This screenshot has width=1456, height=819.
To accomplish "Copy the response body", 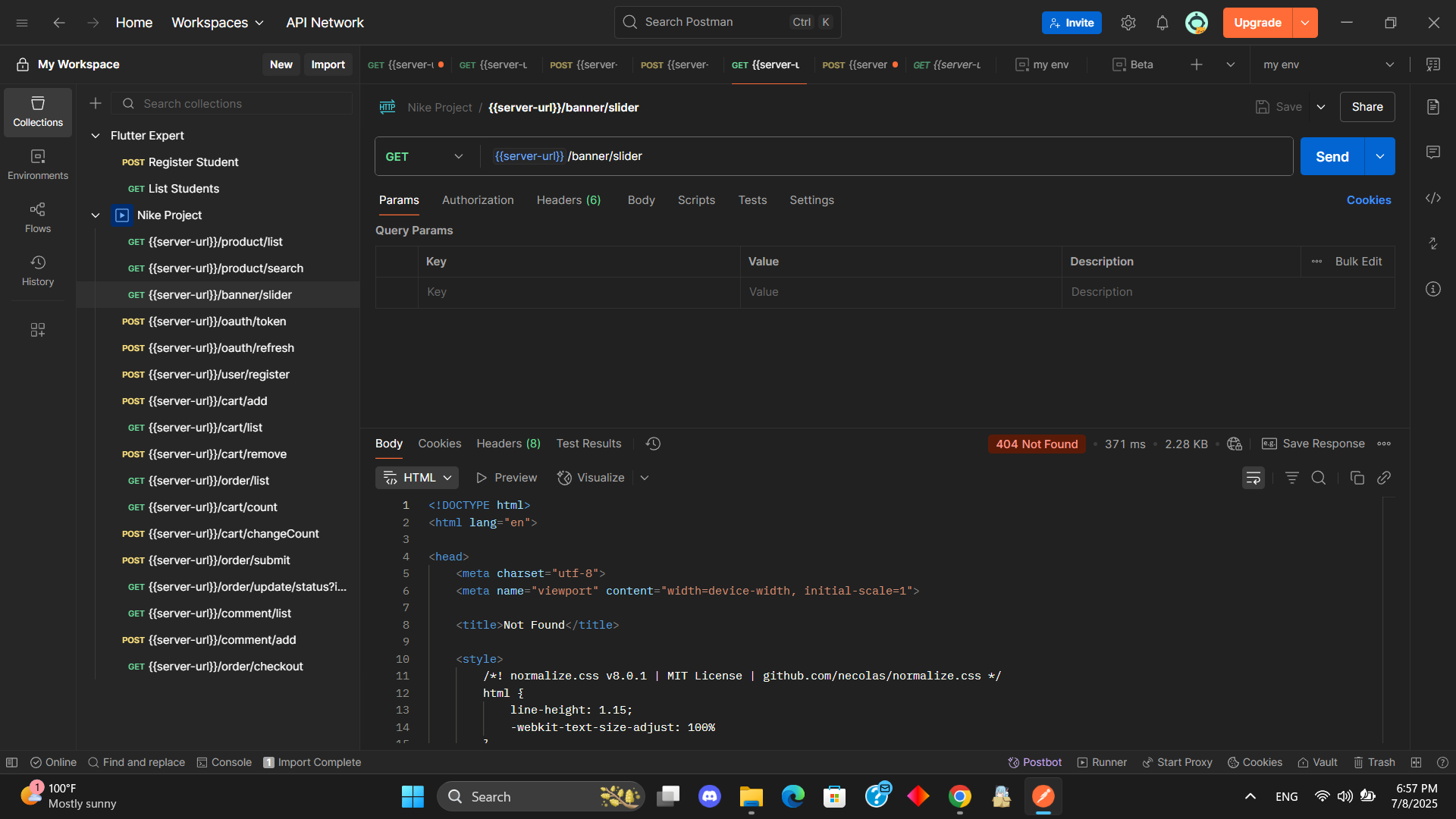I will point(1357,478).
